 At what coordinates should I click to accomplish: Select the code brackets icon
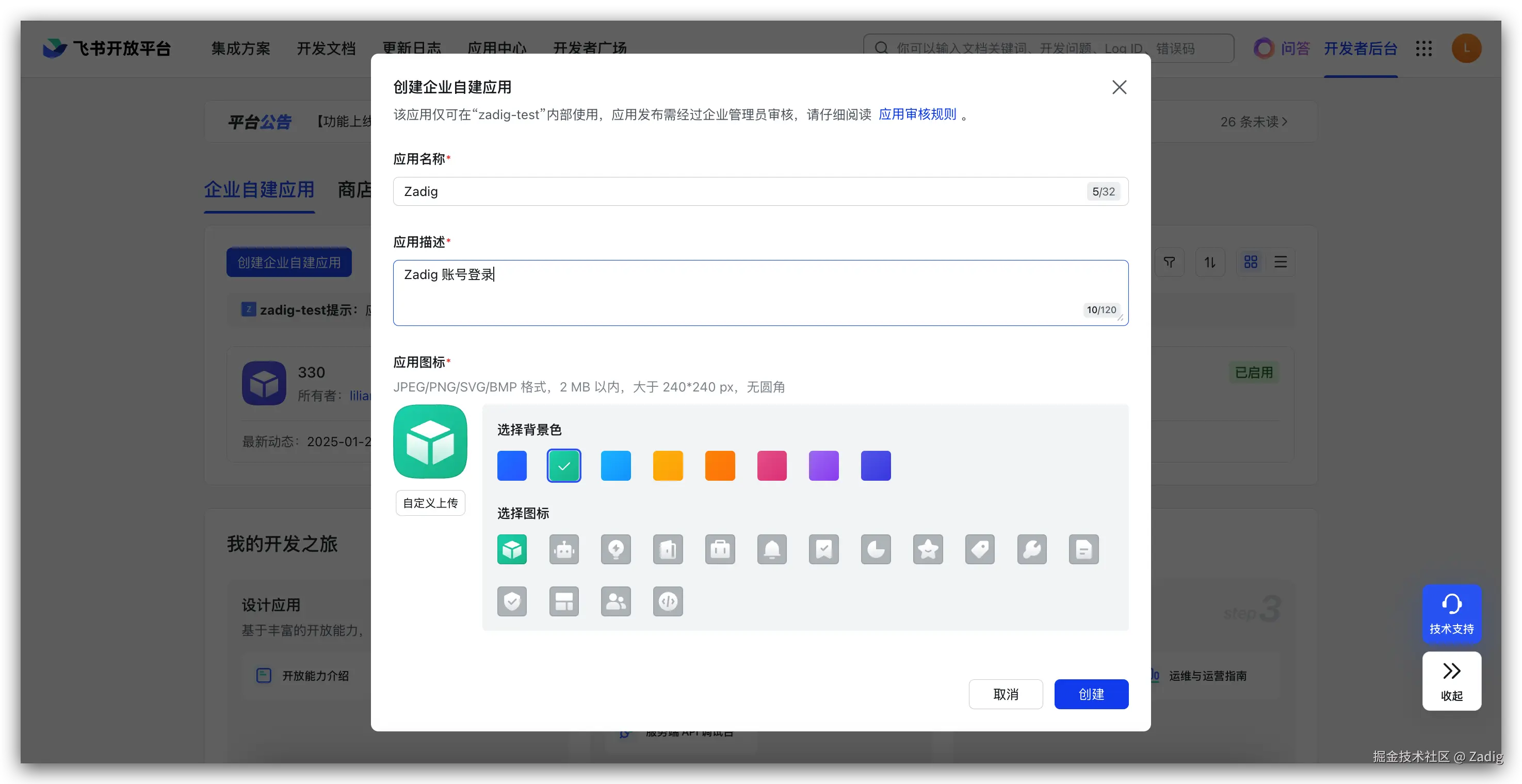(x=668, y=601)
